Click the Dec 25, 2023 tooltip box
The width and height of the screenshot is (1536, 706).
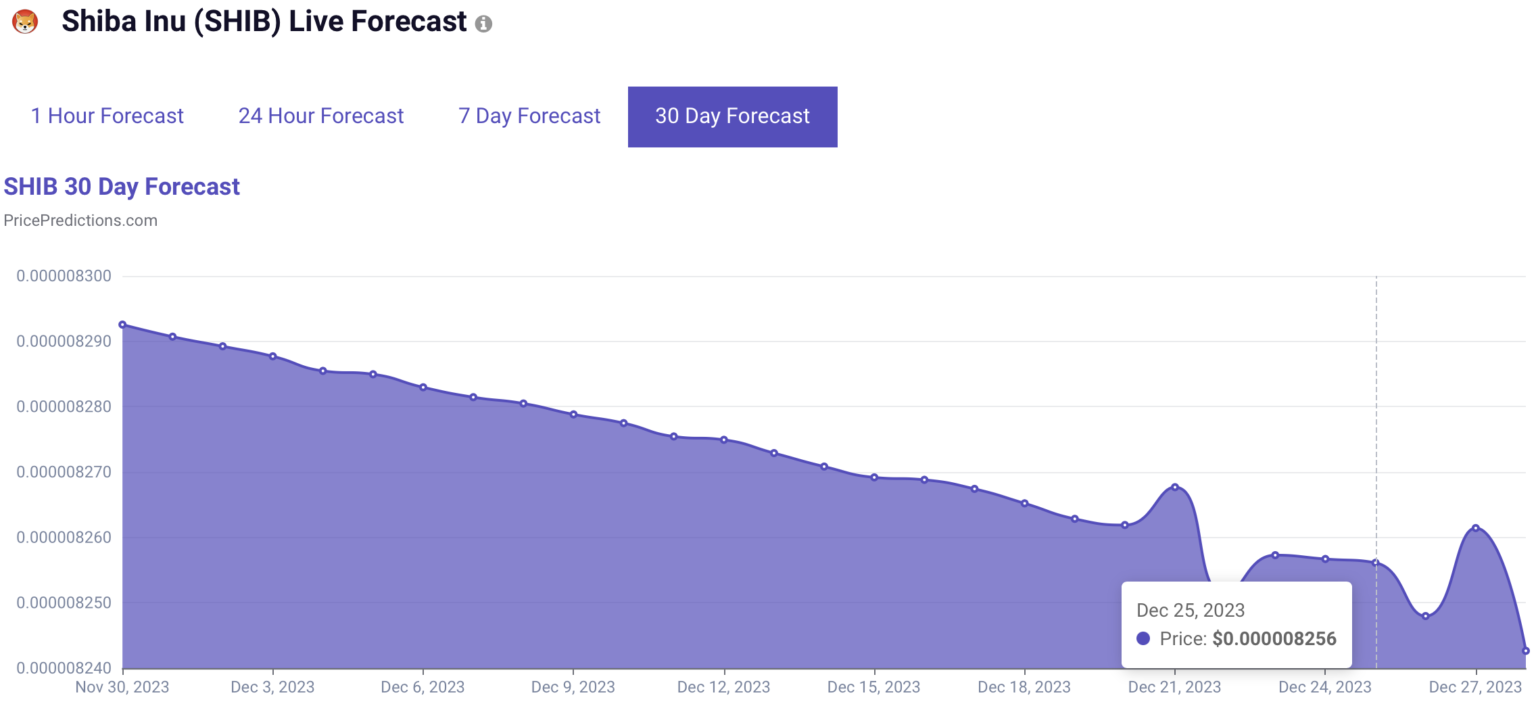pyautogui.click(x=1236, y=623)
